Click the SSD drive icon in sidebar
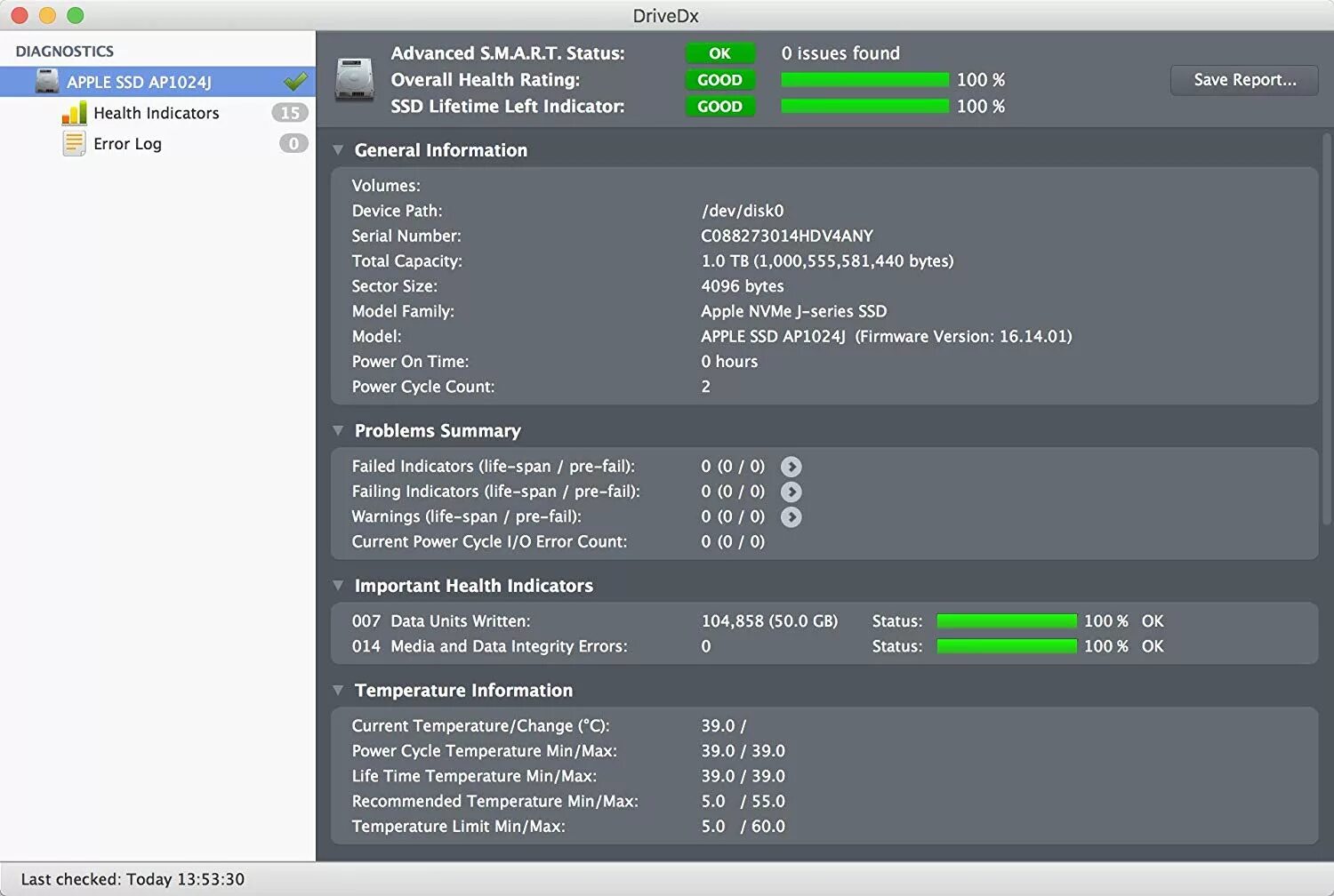Image resolution: width=1334 pixels, height=896 pixels. (47, 82)
